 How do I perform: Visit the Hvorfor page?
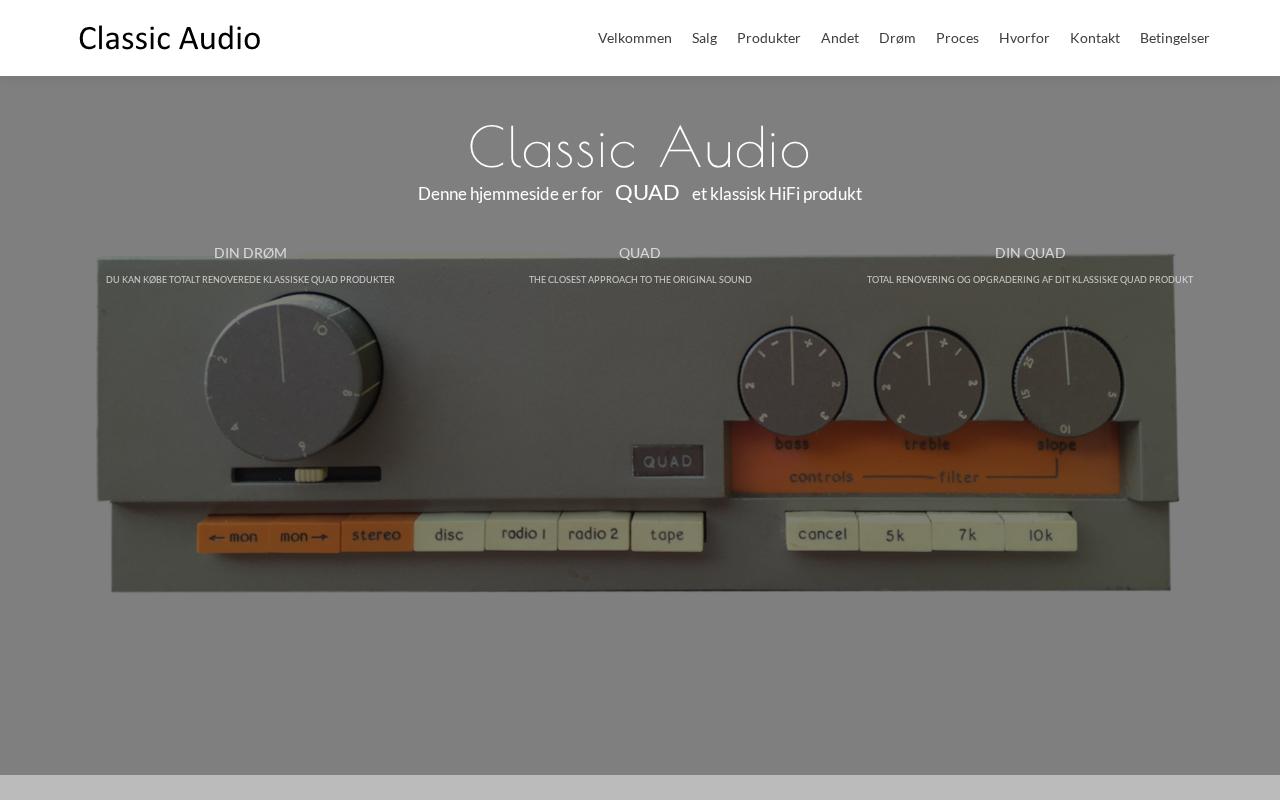[x=1024, y=38]
